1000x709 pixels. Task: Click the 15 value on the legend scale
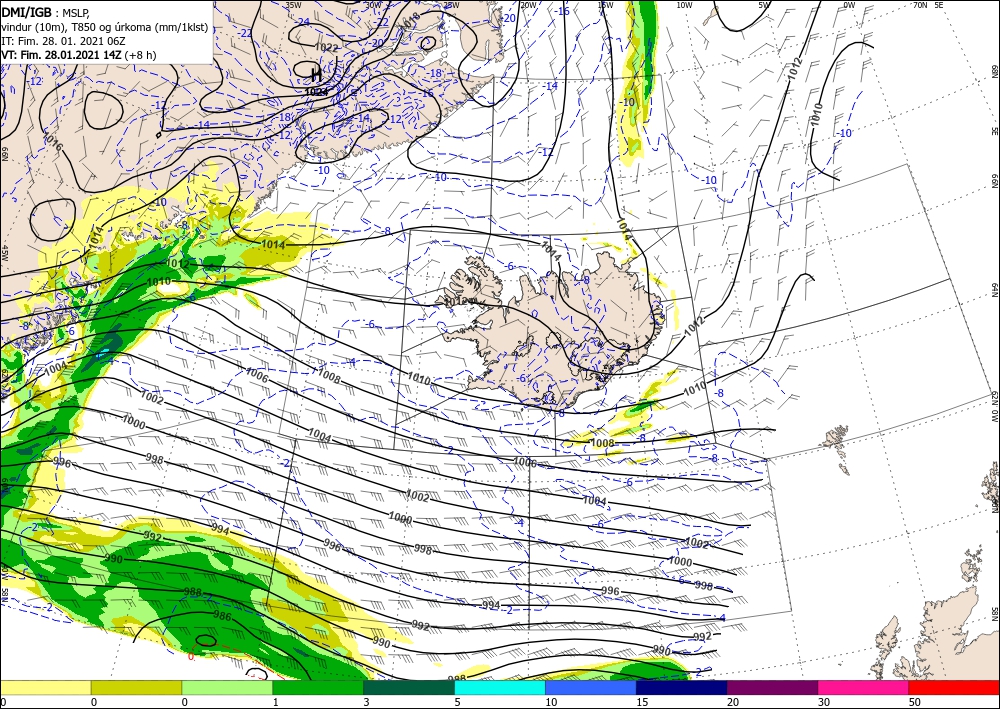pyautogui.click(x=642, y=702)
